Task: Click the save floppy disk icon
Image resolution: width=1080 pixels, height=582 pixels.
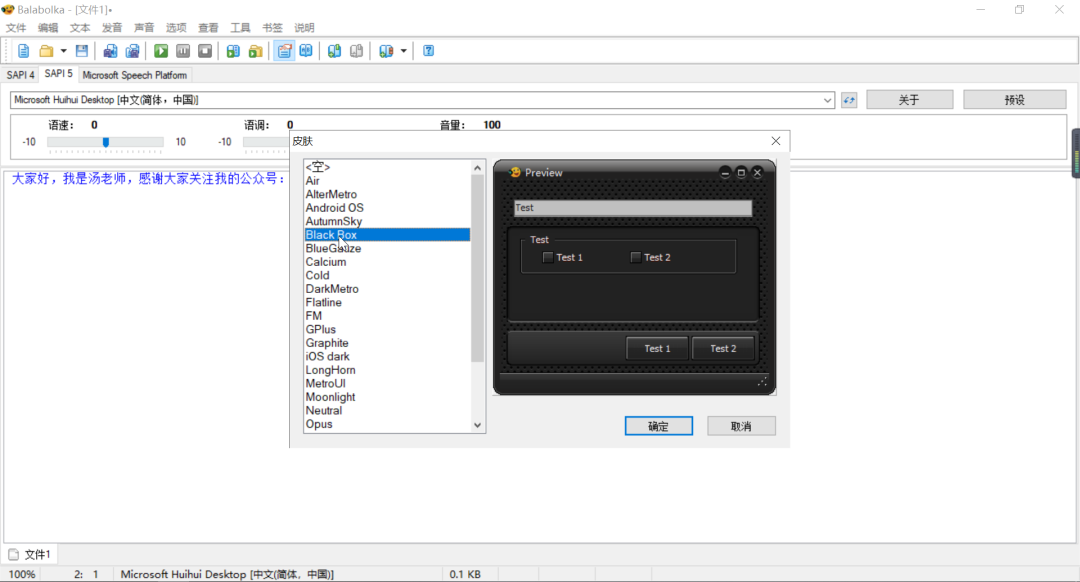Action: tap(82, 51)
